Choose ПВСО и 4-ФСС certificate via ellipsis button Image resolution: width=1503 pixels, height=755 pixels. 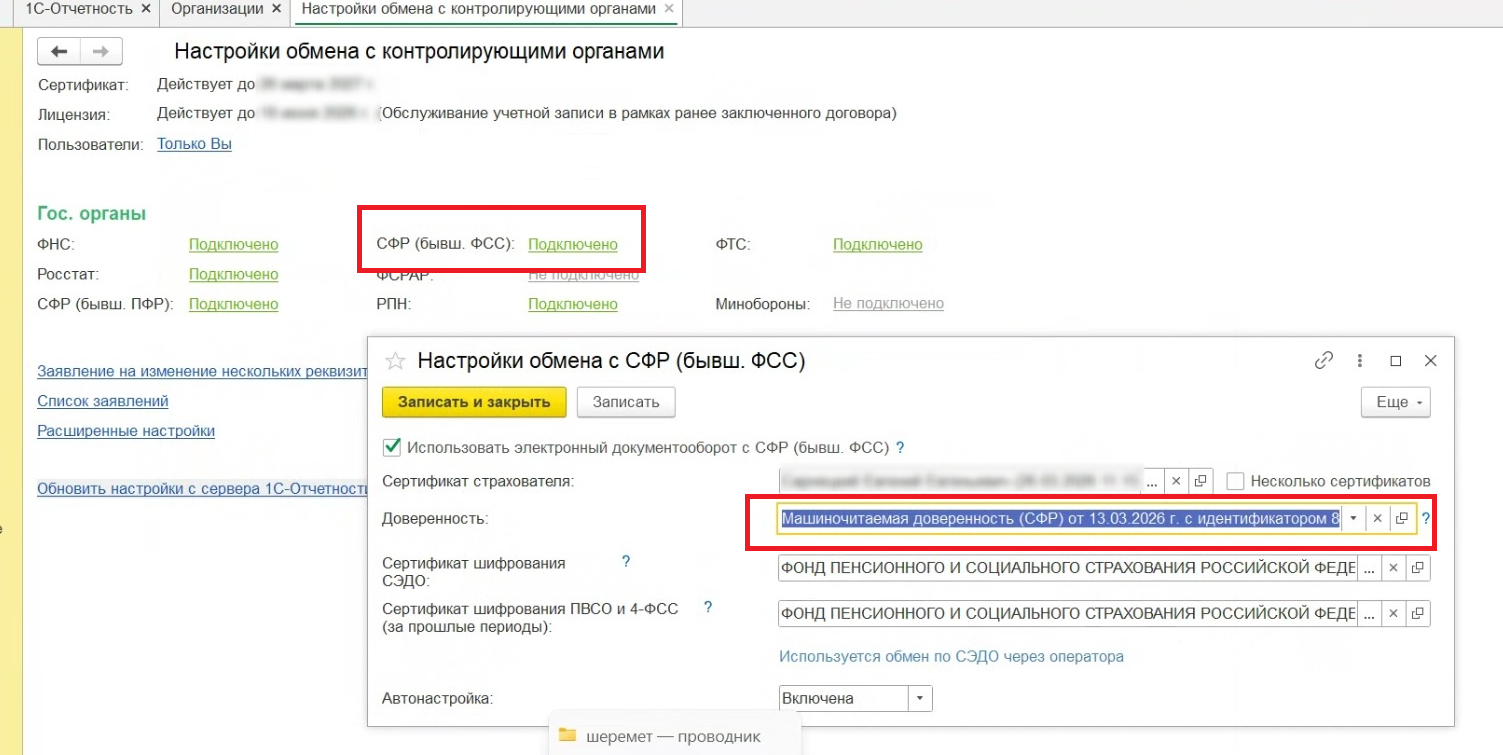coord(1368,613)
